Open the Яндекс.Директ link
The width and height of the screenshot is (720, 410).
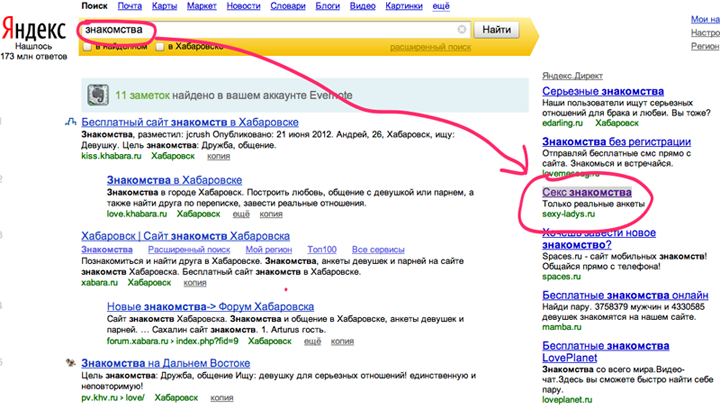572,76
